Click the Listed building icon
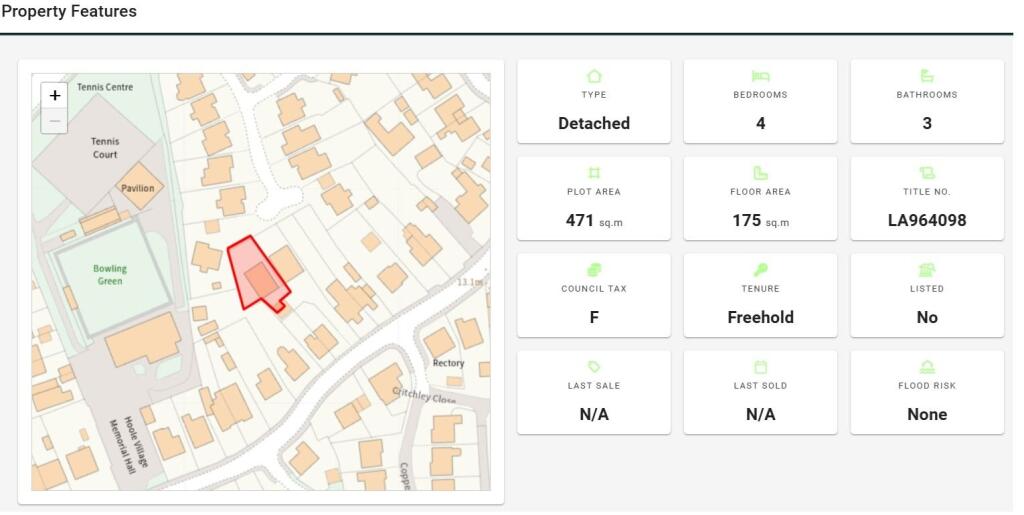This screenshot has height=515, width=1024. (927, 270)
